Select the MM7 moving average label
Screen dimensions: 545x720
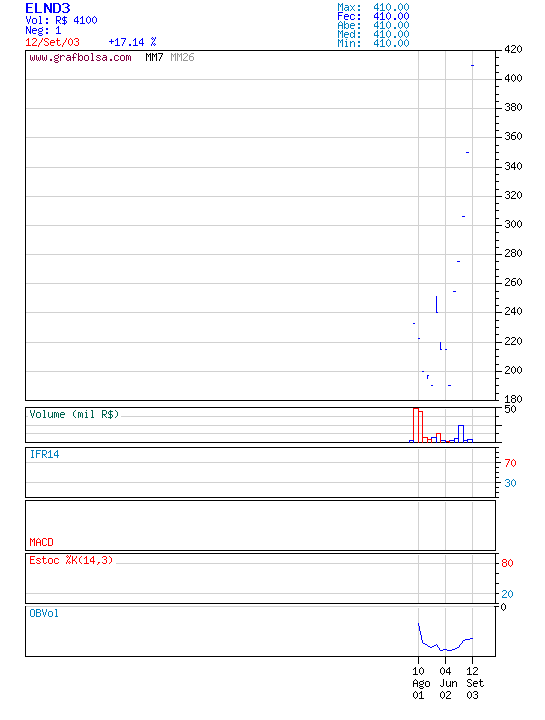coord(154,57)
